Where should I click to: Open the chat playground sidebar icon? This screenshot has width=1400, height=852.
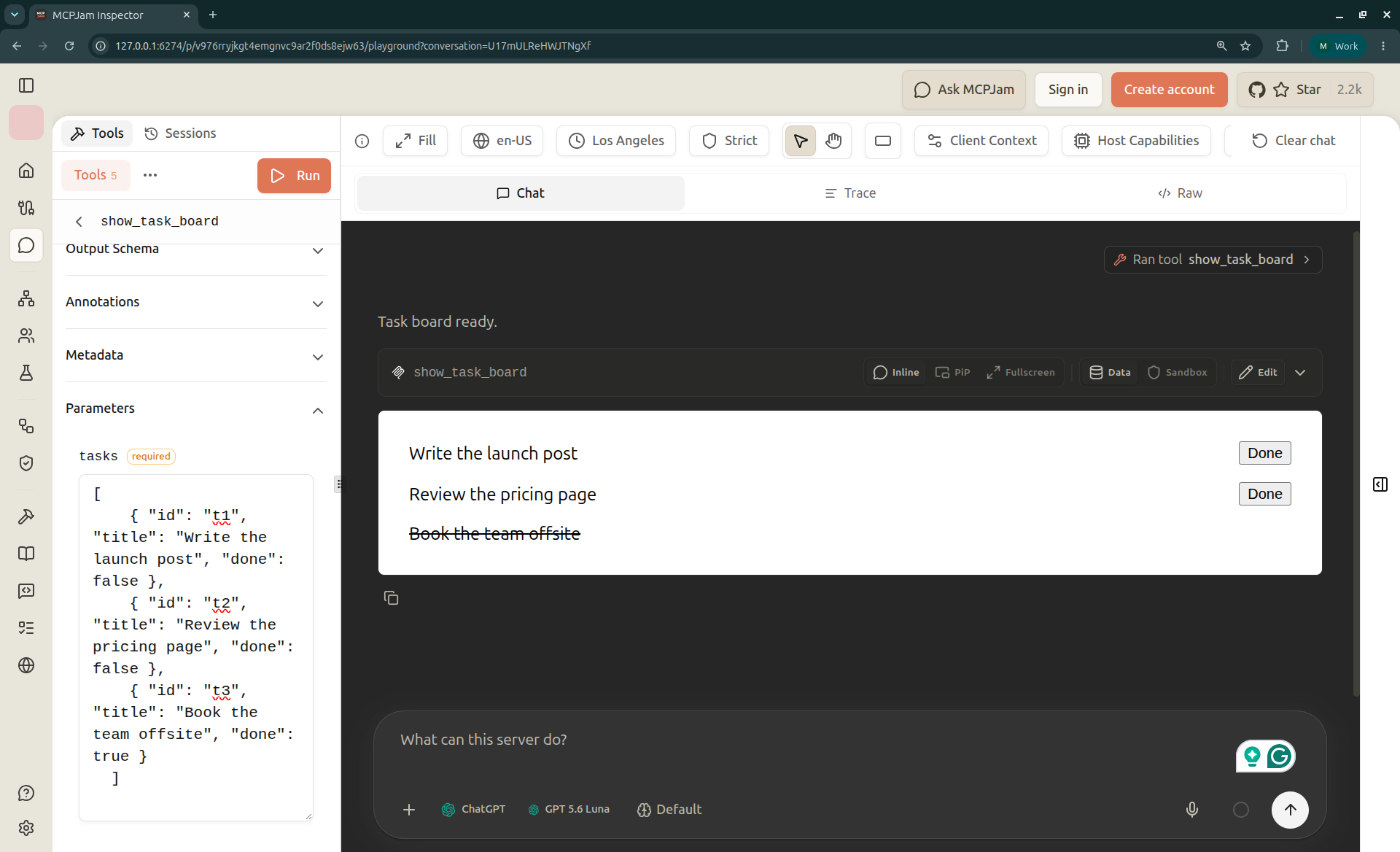(x=26, y=245)
